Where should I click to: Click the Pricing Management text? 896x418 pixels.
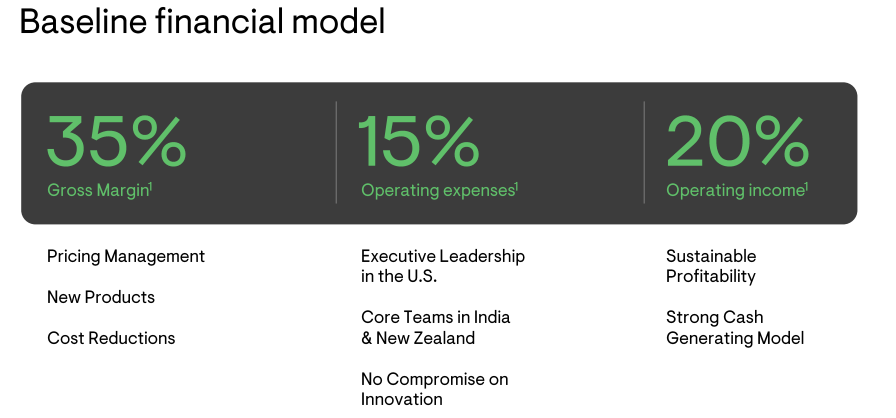(x=126, y=256)
